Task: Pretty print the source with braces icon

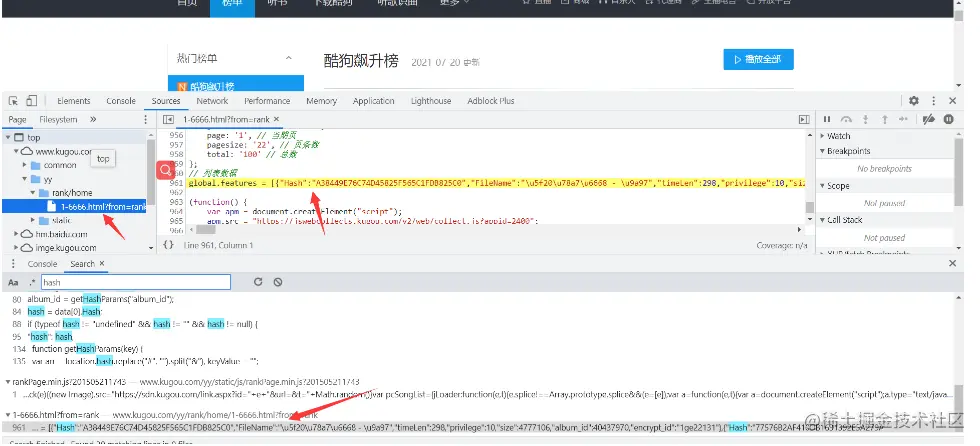Action: click(168, 245)
